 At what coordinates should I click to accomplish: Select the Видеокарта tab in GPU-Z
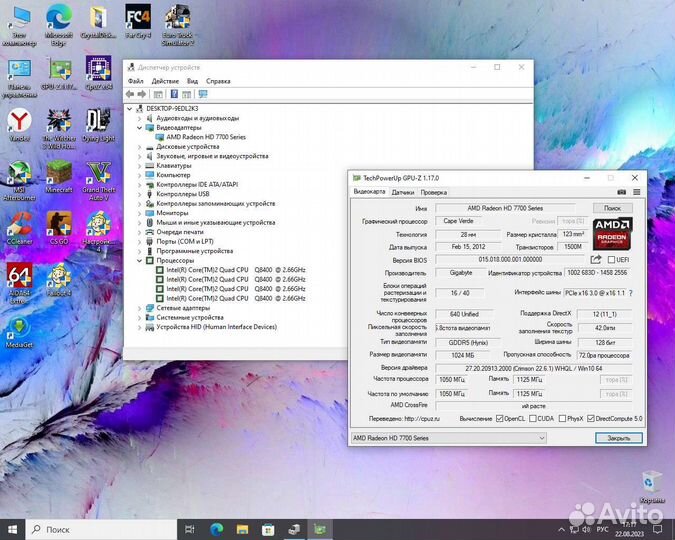coord(369,192)
